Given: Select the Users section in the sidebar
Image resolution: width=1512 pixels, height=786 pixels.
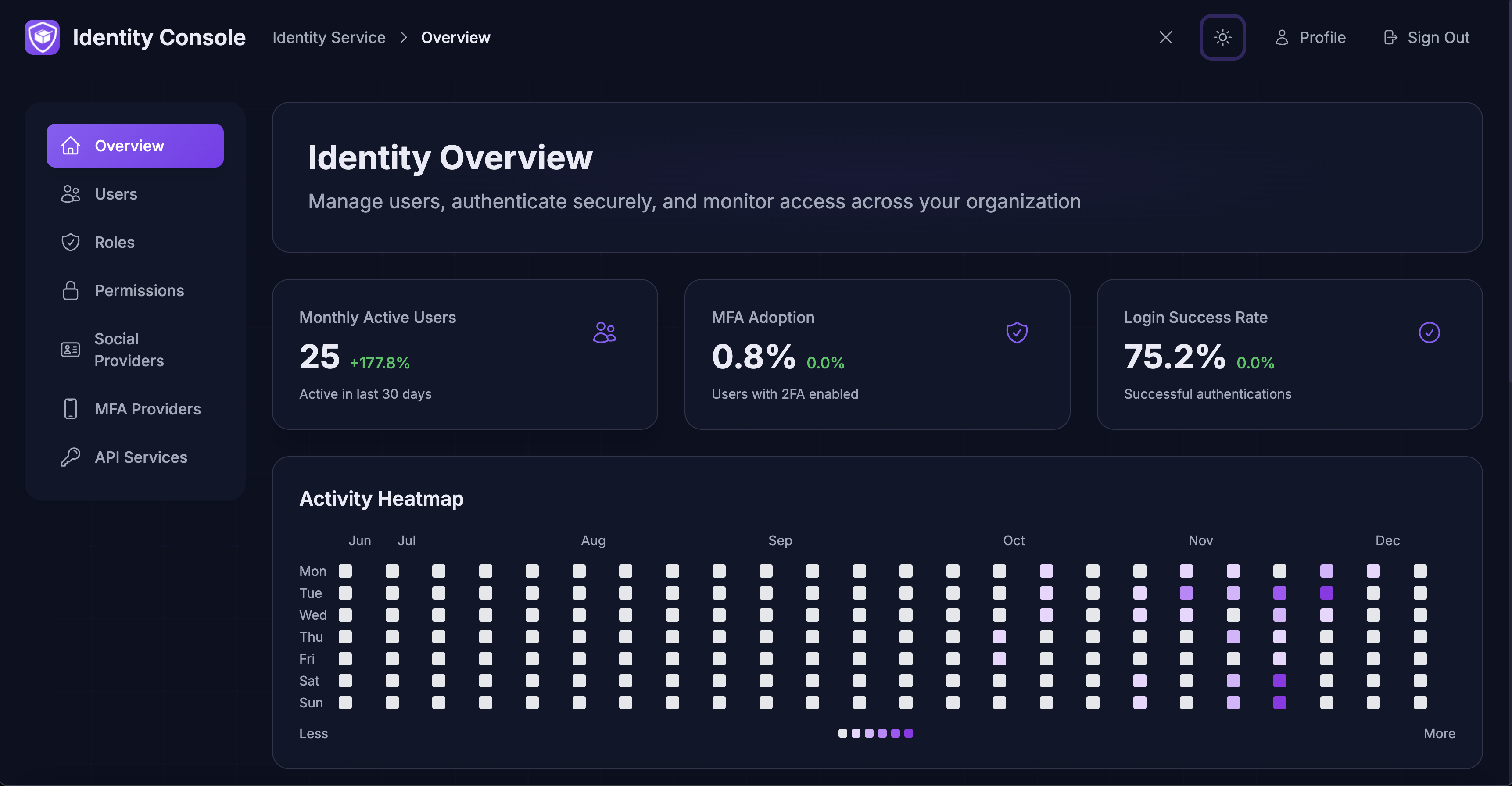Looking at the screenshot, I should (x=116, y=193).
